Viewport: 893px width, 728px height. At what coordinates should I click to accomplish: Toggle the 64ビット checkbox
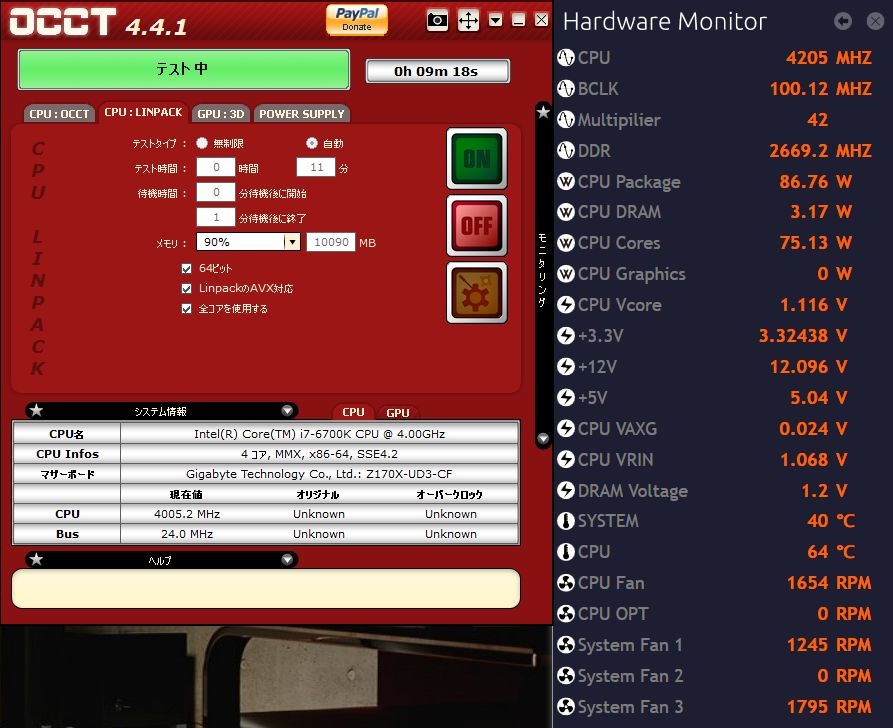click(x=186, y=268)
